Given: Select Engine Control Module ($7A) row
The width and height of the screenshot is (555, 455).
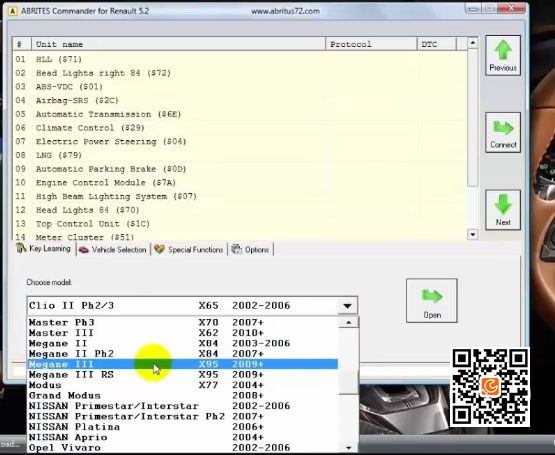Looking at the screenshot, I should point(240,183).
